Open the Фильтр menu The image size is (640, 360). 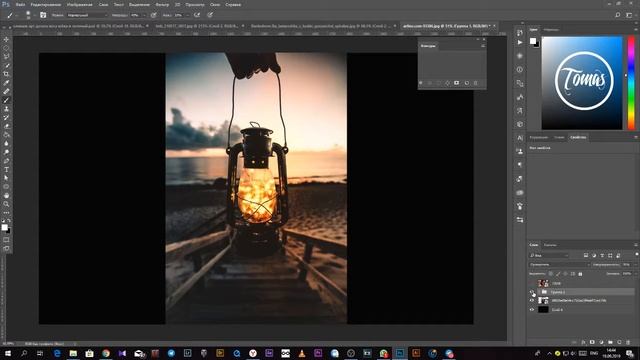(x=162, y=4)
